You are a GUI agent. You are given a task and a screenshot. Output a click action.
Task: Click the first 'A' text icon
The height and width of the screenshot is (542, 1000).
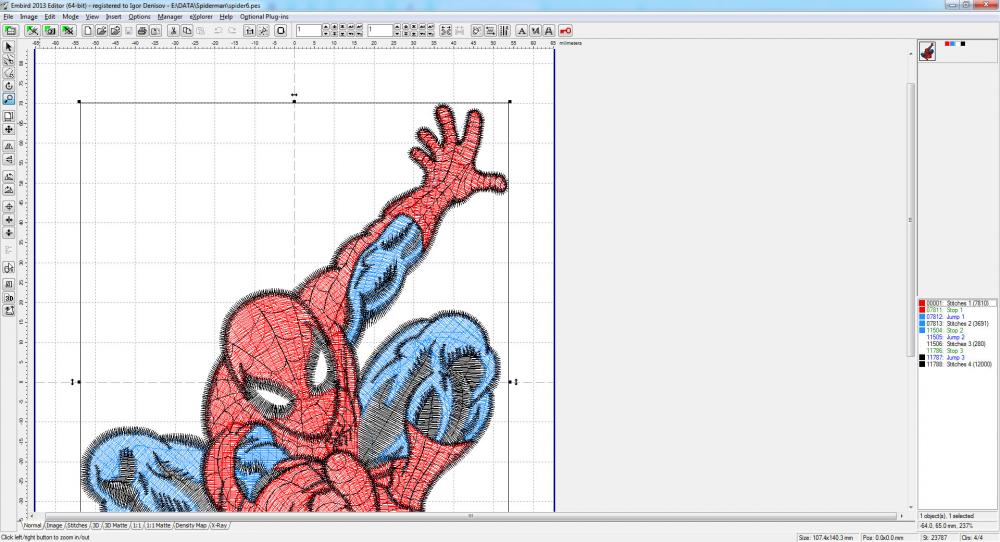click(x=522, y=31)
